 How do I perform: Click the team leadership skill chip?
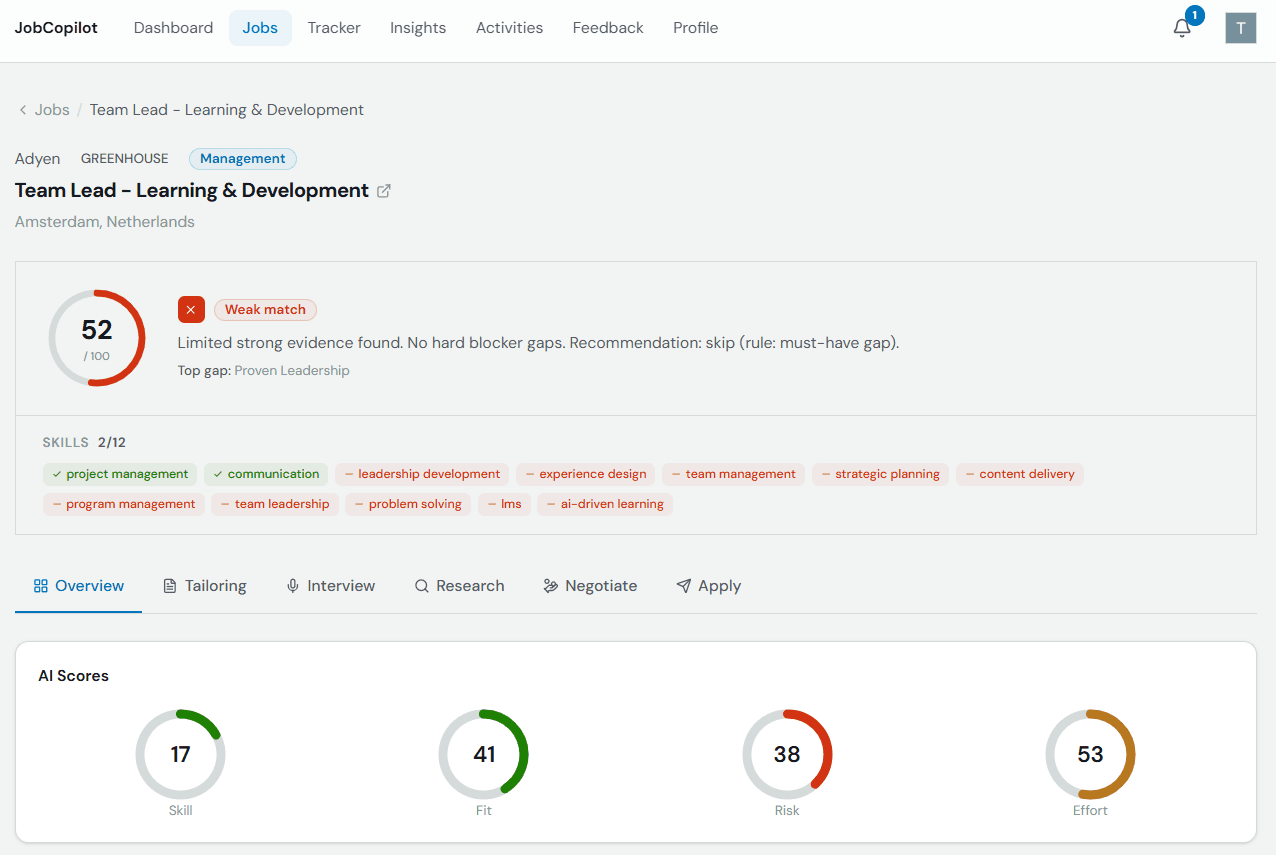point(275,504)
